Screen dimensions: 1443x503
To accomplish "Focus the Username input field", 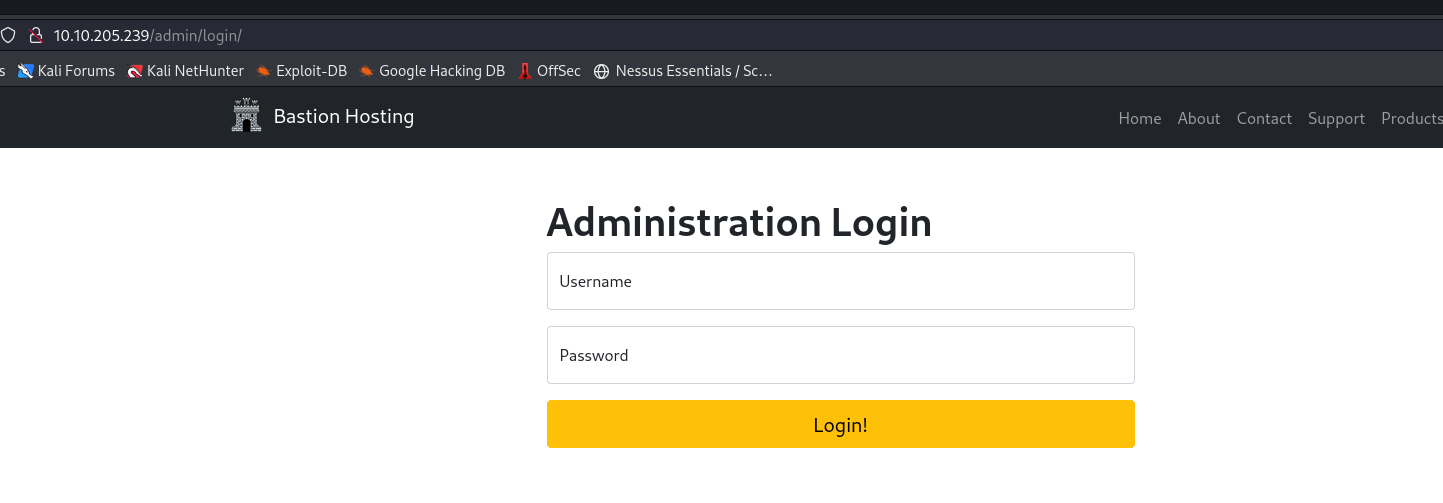I will tap(840, 281).
